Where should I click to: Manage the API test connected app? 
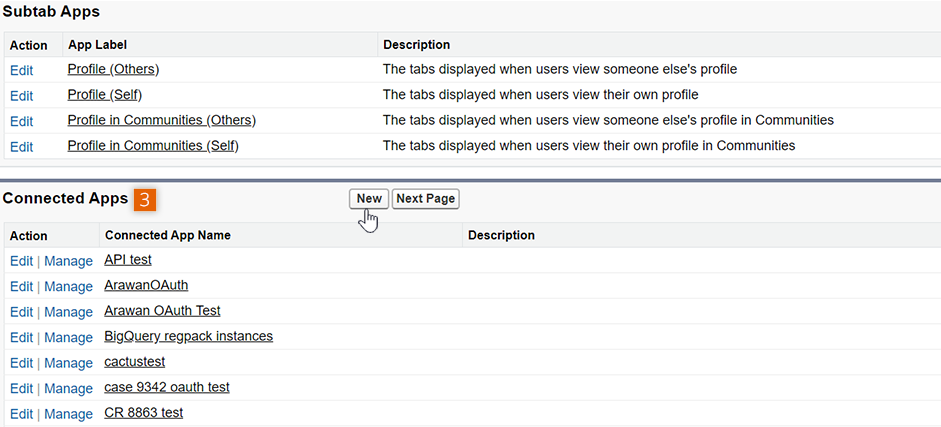[x=68, y=261]
